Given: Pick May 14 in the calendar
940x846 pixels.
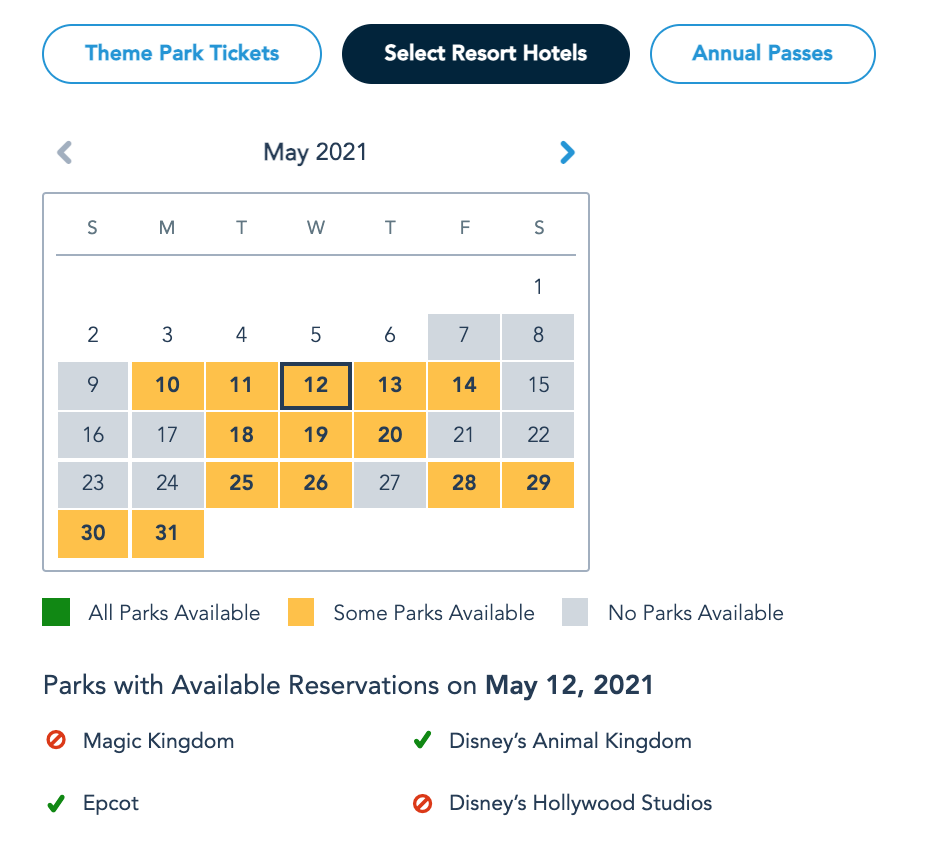Looking at the screenshot, I should (464, 386).
